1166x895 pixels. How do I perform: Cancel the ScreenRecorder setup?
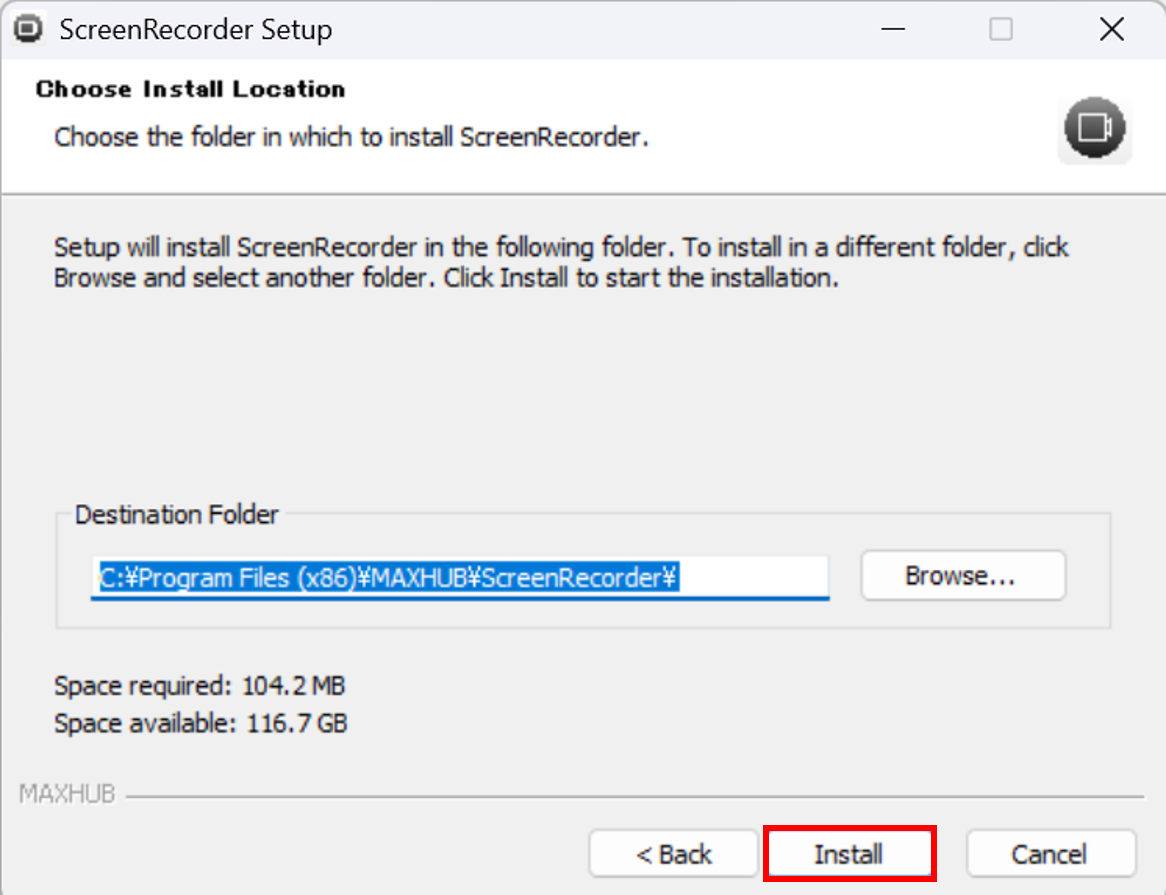(1051, 854)
